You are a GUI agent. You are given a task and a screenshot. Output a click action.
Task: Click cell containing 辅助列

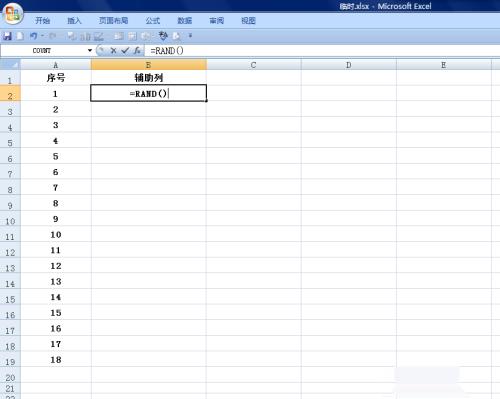tap(149, 78)
